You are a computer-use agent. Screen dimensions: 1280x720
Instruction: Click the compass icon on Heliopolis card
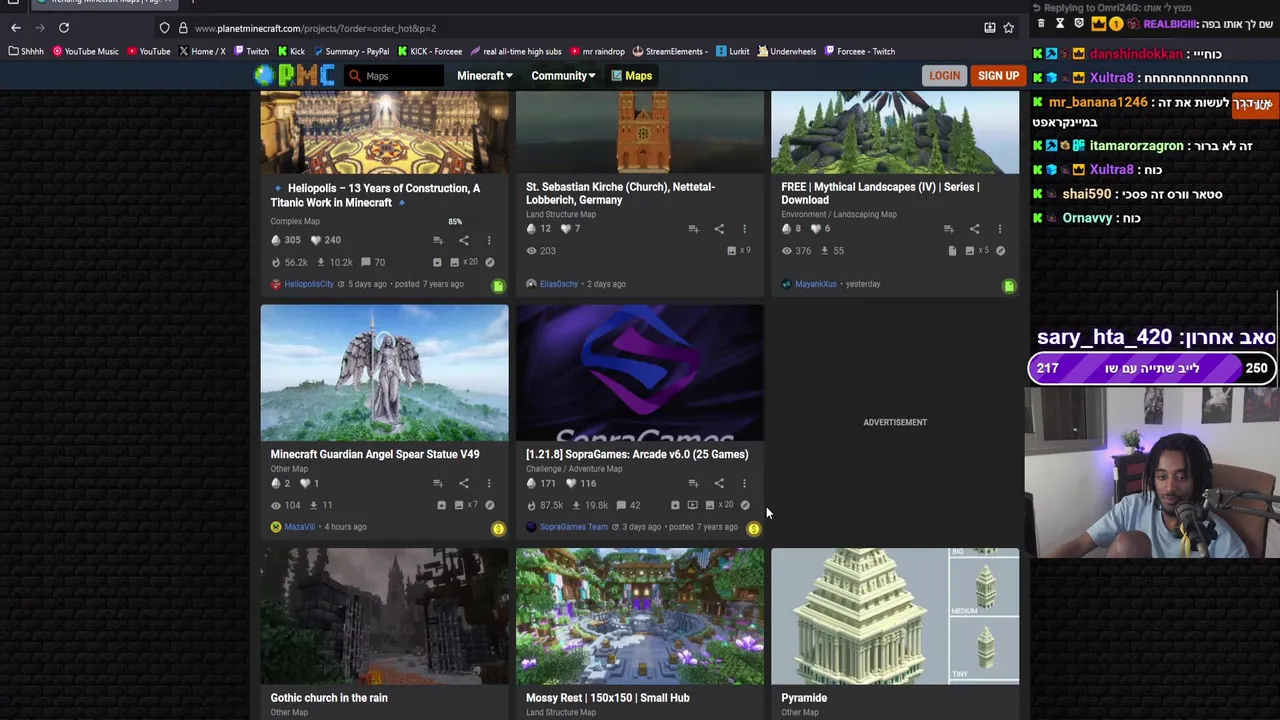(x=490, y=262)
